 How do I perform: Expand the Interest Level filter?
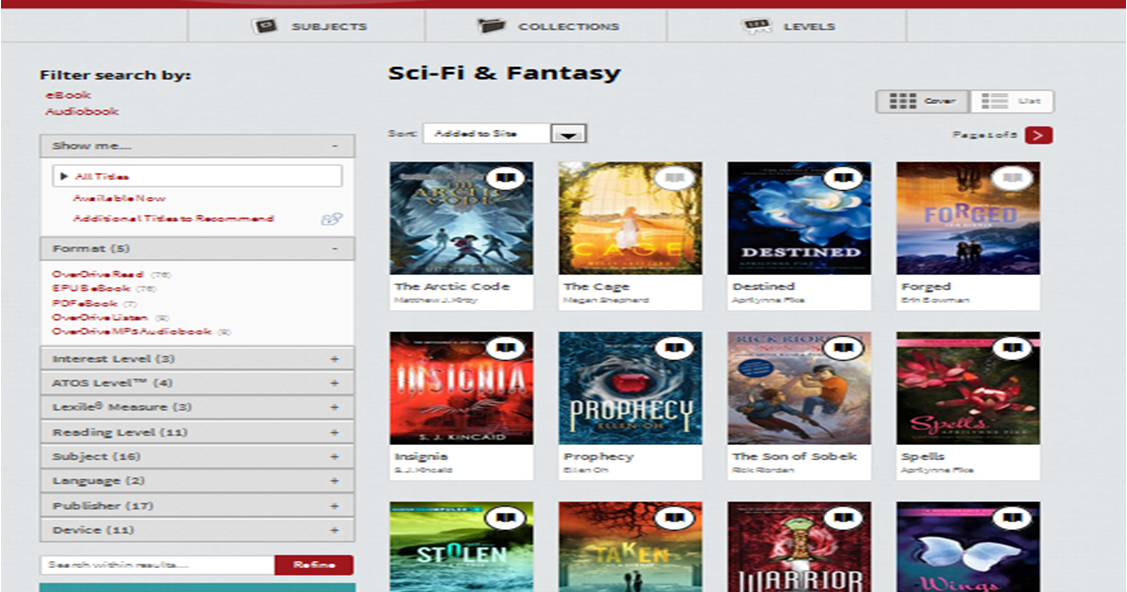197,359
